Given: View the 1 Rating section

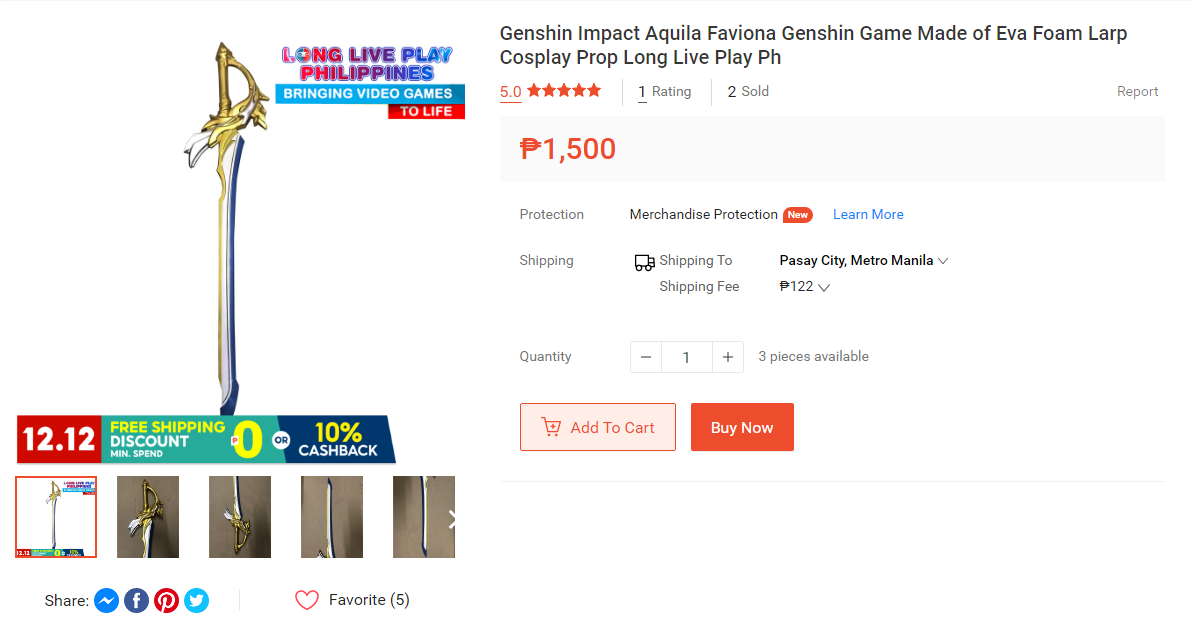Looking at the screenshot, I should [x=665, y=92].
